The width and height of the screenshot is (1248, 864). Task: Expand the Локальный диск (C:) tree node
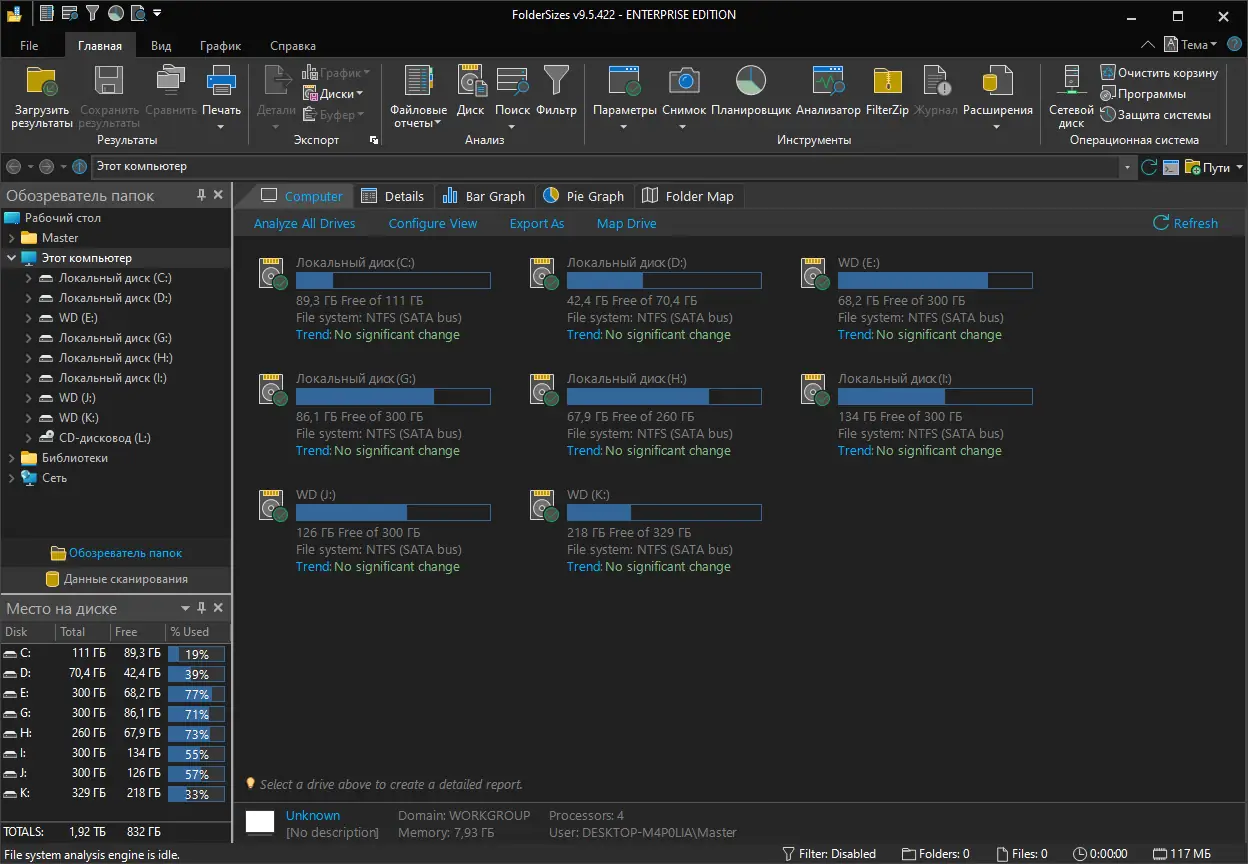coord(29,278)
